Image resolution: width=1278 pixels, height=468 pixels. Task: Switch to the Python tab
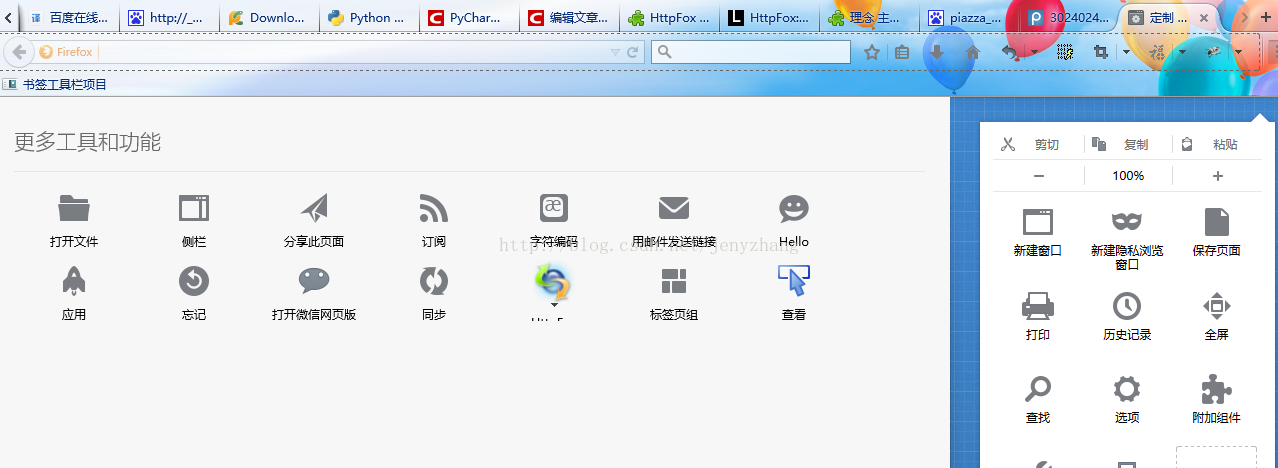click(x=369, y=17)
